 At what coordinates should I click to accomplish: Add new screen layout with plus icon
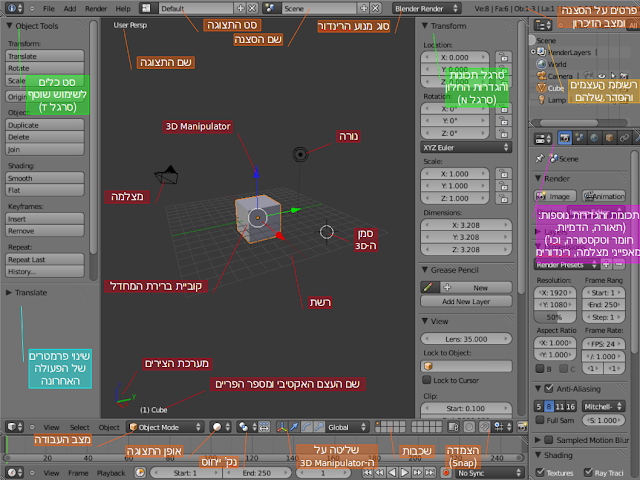point(240,8)
